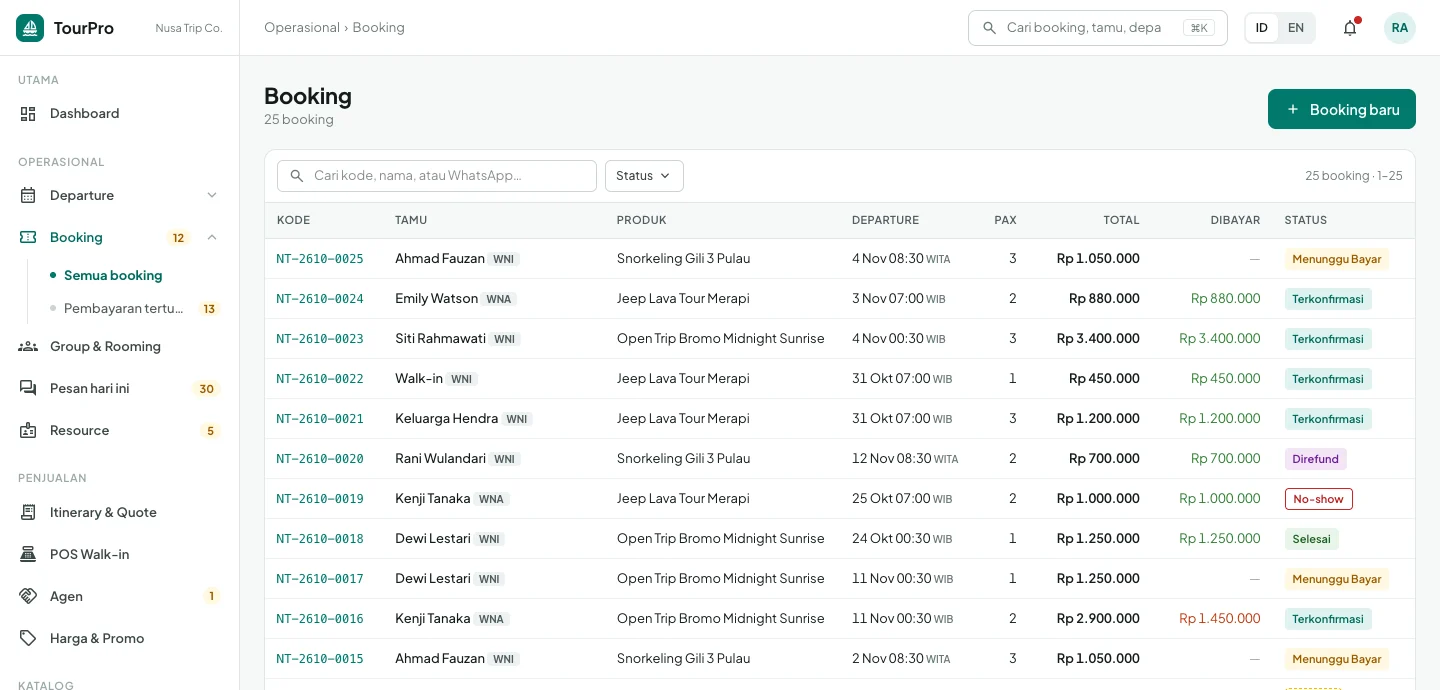Click the 25 booking · 1–25 pagination text
1440x690 pixels.
(x=1353, y=176)
